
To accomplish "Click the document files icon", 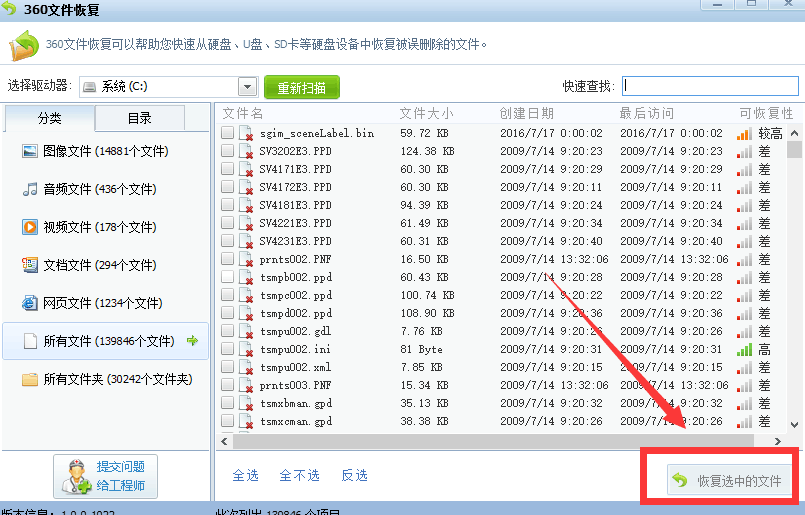I will click(x=30, y=265).
